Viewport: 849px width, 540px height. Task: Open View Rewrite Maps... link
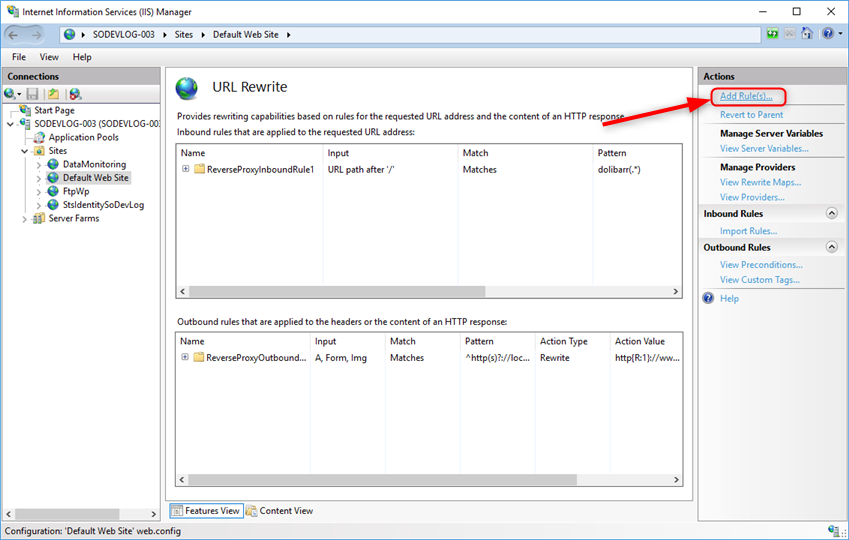(x=760, y=182)
